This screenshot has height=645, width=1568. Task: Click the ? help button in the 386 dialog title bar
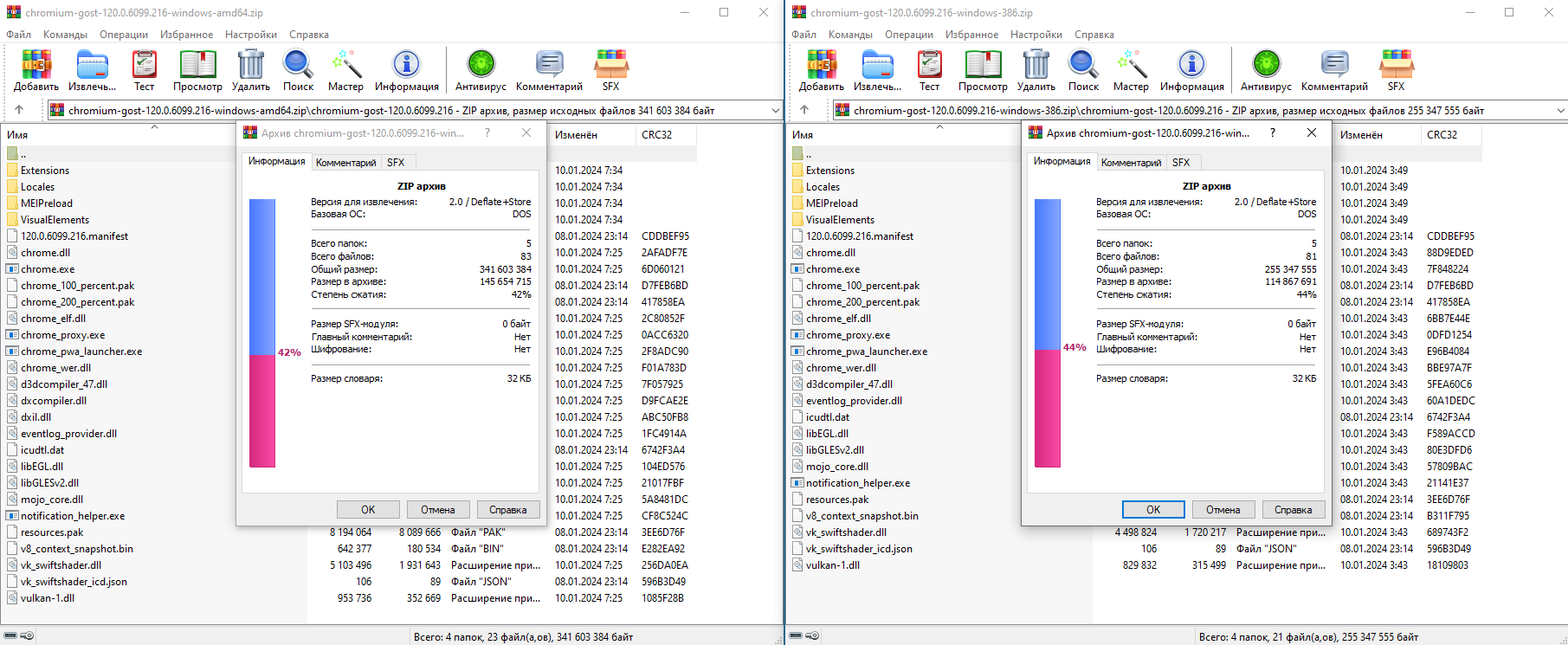1272,132
